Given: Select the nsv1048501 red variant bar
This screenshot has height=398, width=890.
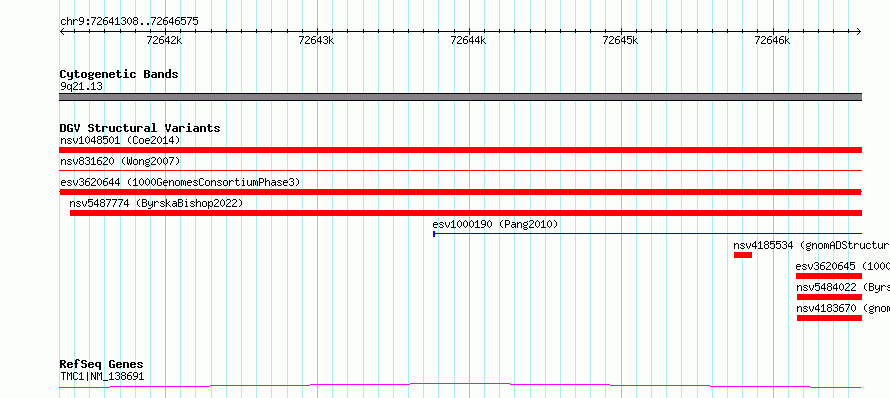Looking at the screenshot, I should (460, 150).
